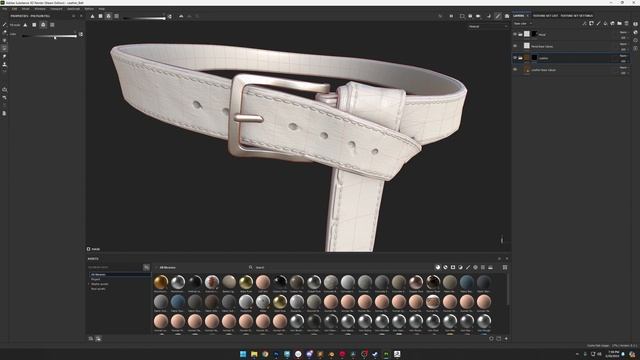Open Windows Start menu on taskbar
The width and height of the screenshot is (640, 360).
pyautogui.click(x=243, y=354)
